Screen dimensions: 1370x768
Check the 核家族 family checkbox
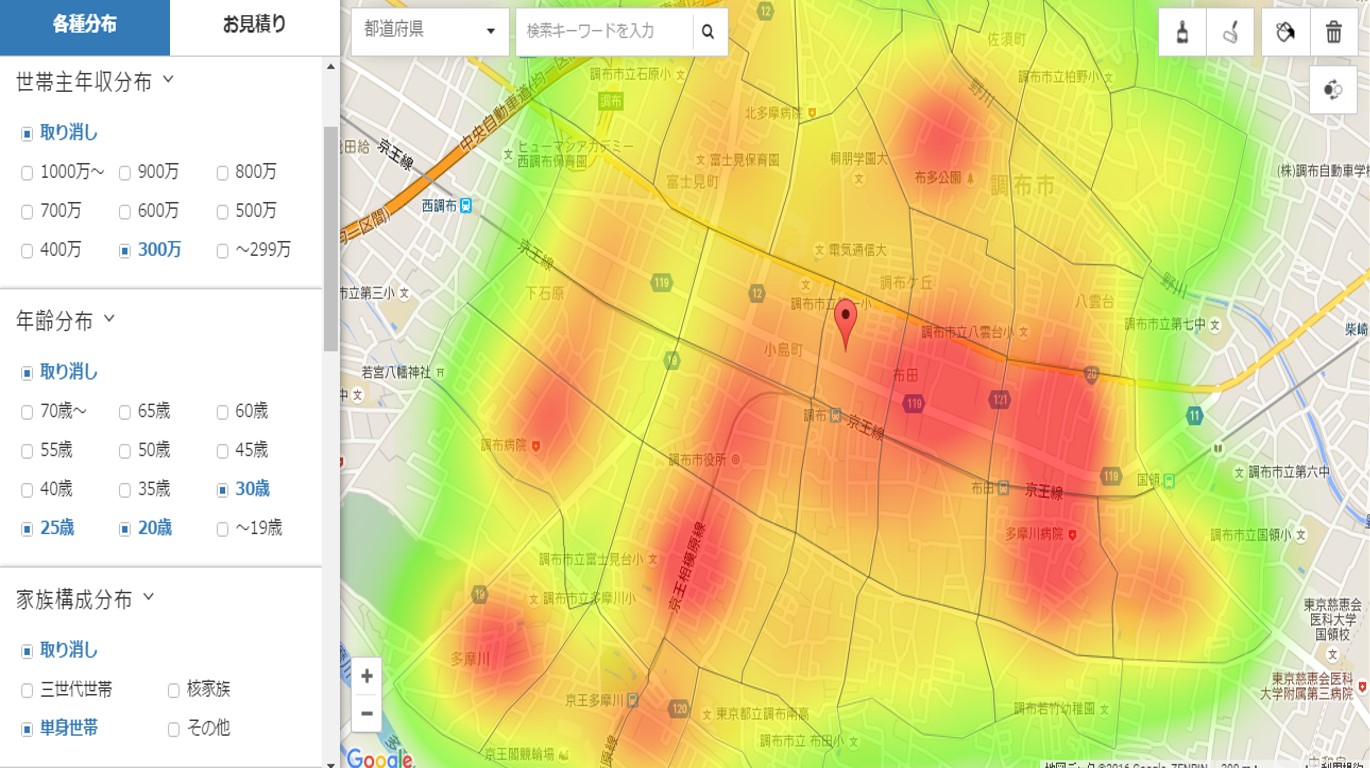(174, 690)
